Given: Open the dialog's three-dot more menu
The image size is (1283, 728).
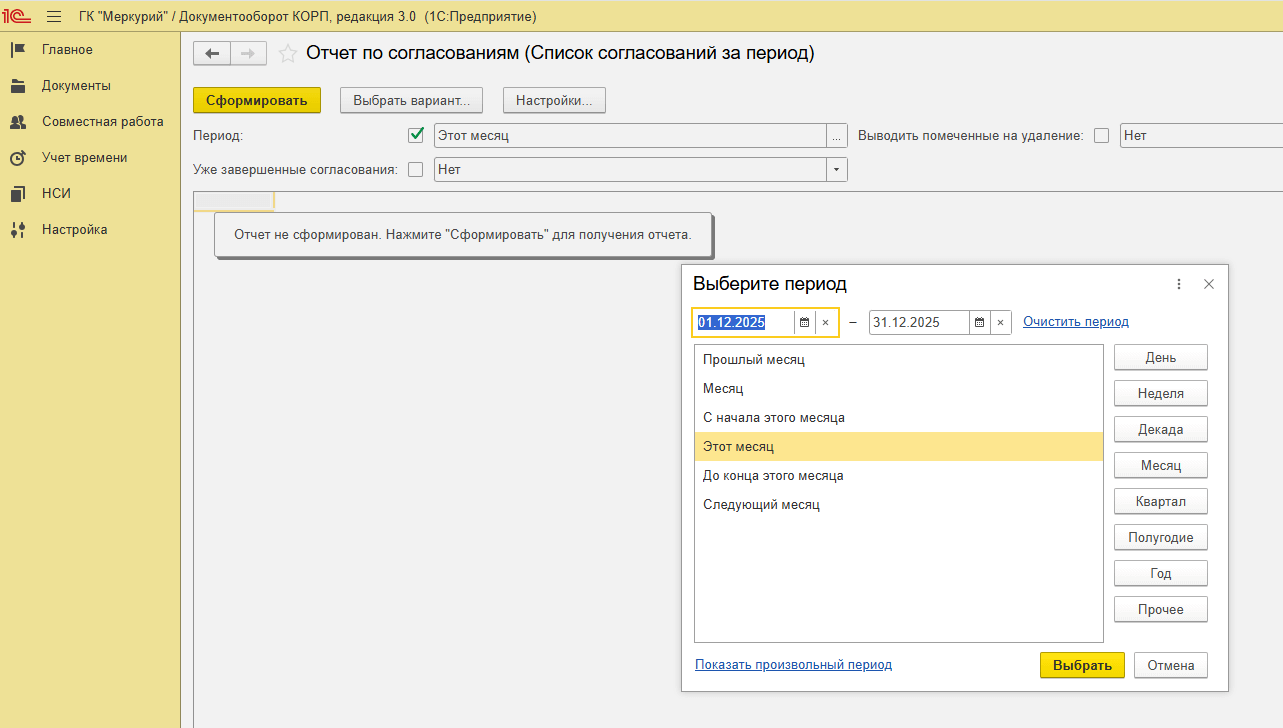Looking at the screenshot, I should pyautogui.click(x=1179, y=284).
